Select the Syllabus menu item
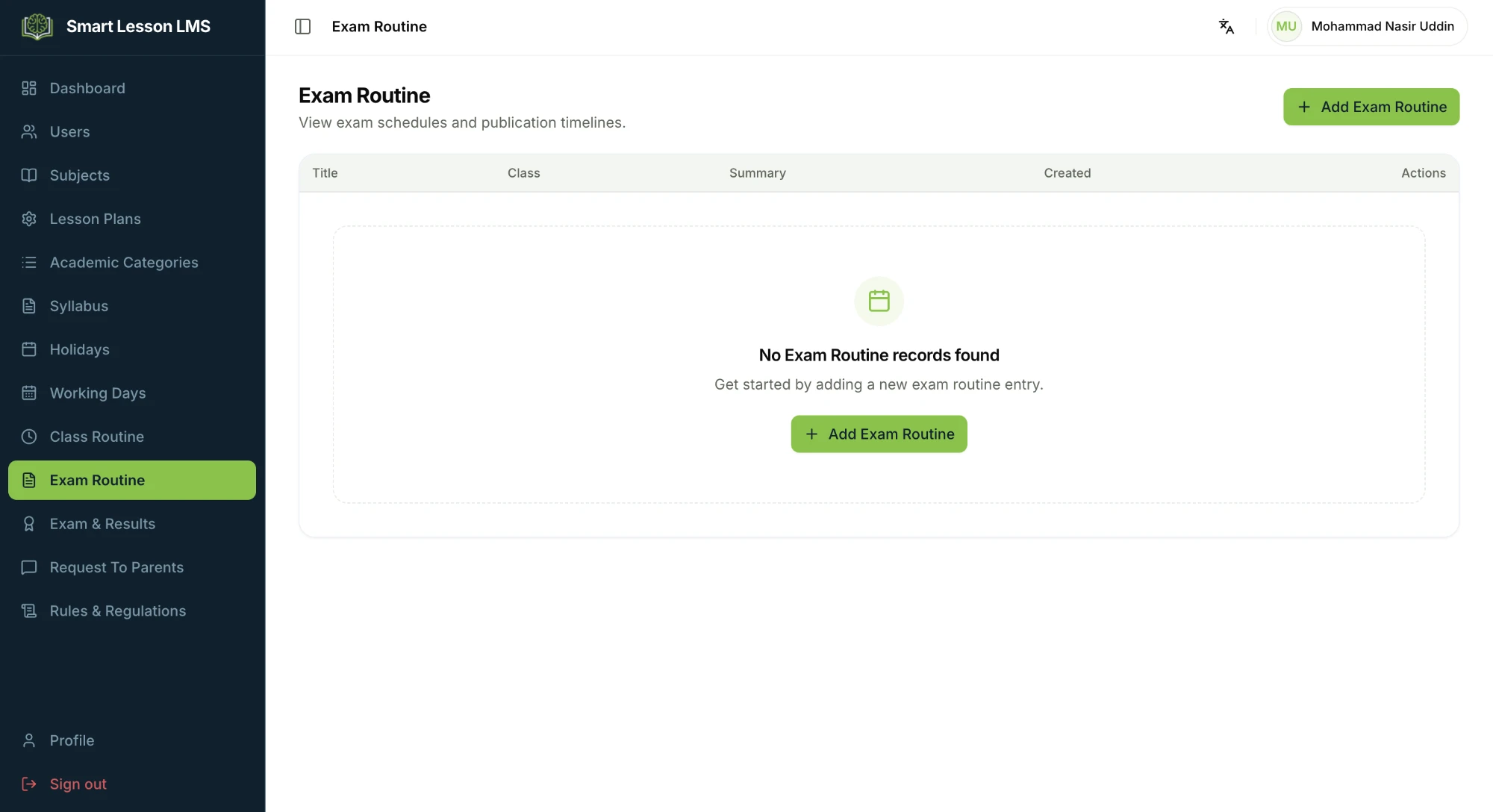 click(132, 306)
